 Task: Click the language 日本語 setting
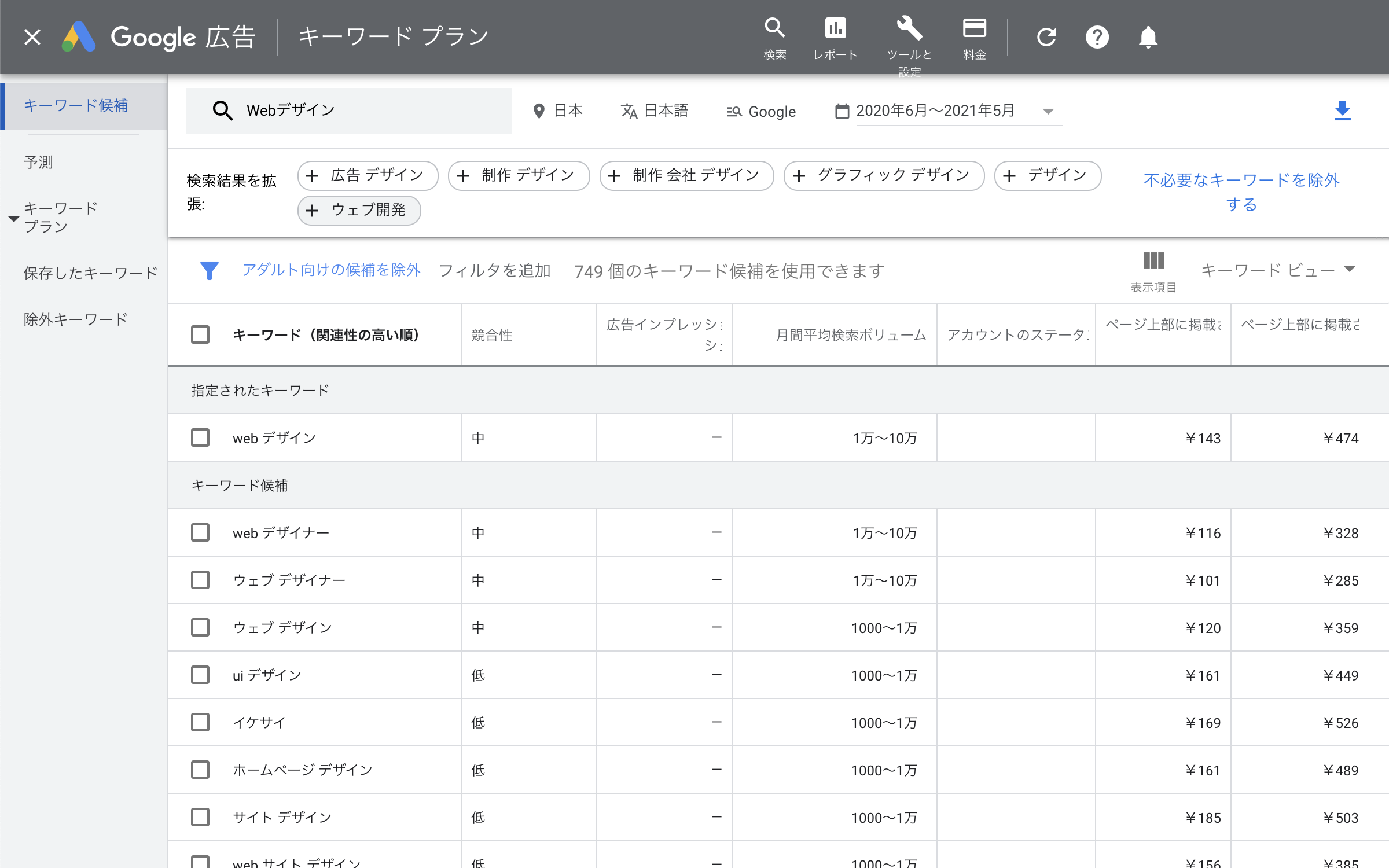(x=655, y=111)
